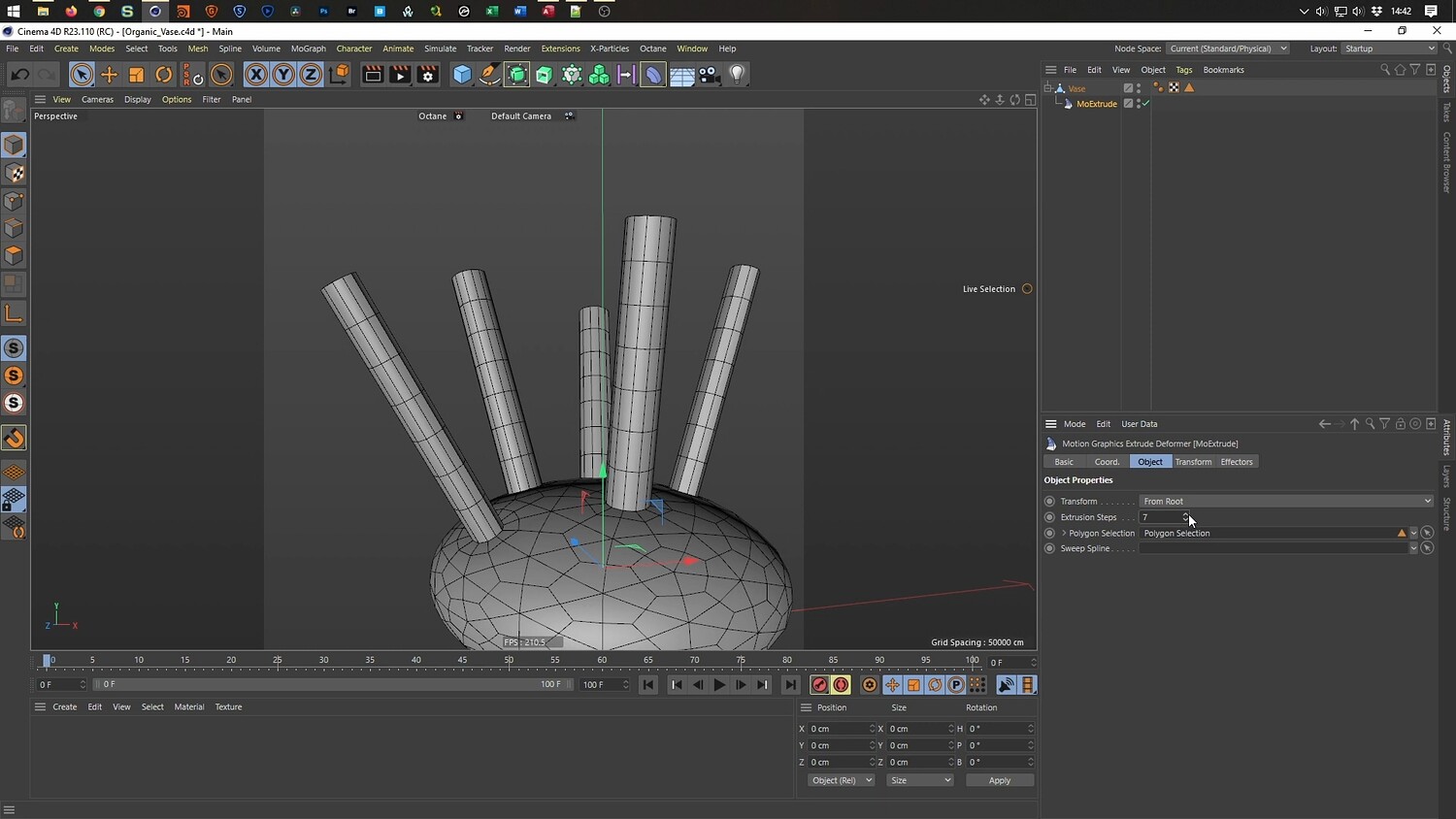Switch to the Effectors tab
1456x819 pixels.
(1236, 462)
